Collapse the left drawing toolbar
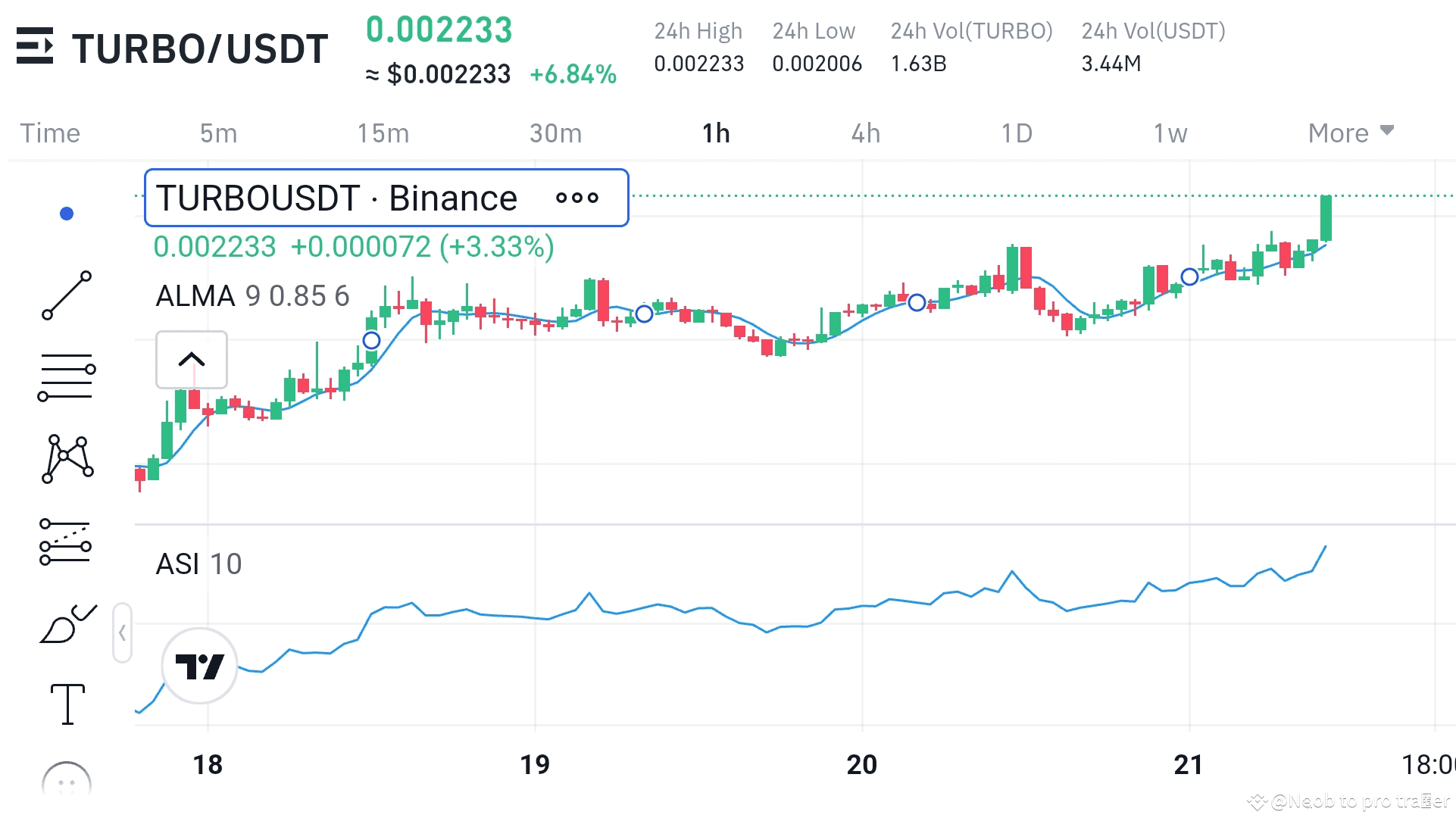Viewport: 1456px width, 818px height. tap(122, 632)
